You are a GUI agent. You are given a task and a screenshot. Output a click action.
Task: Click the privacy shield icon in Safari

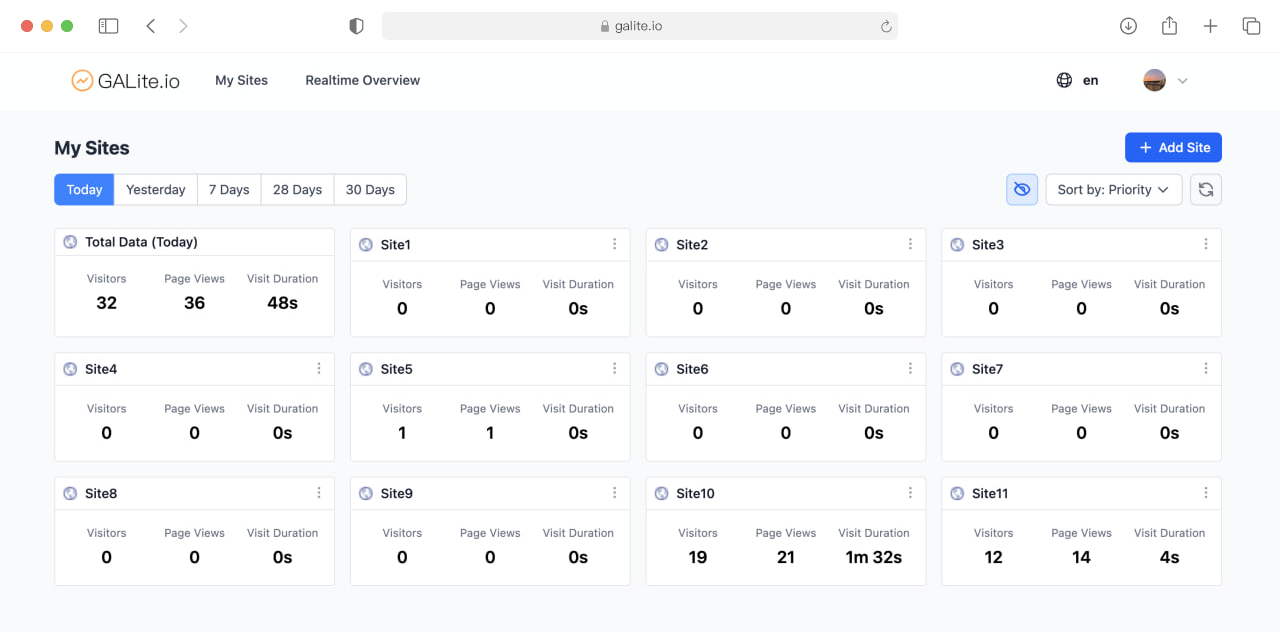tap(356, 27)
